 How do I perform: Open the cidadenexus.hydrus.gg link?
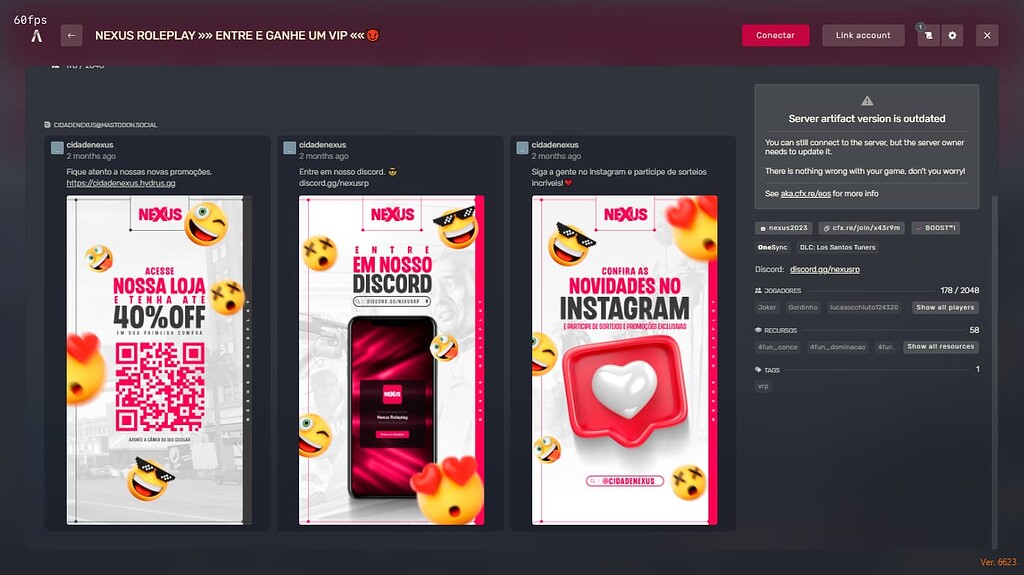[x=121, y=183]
